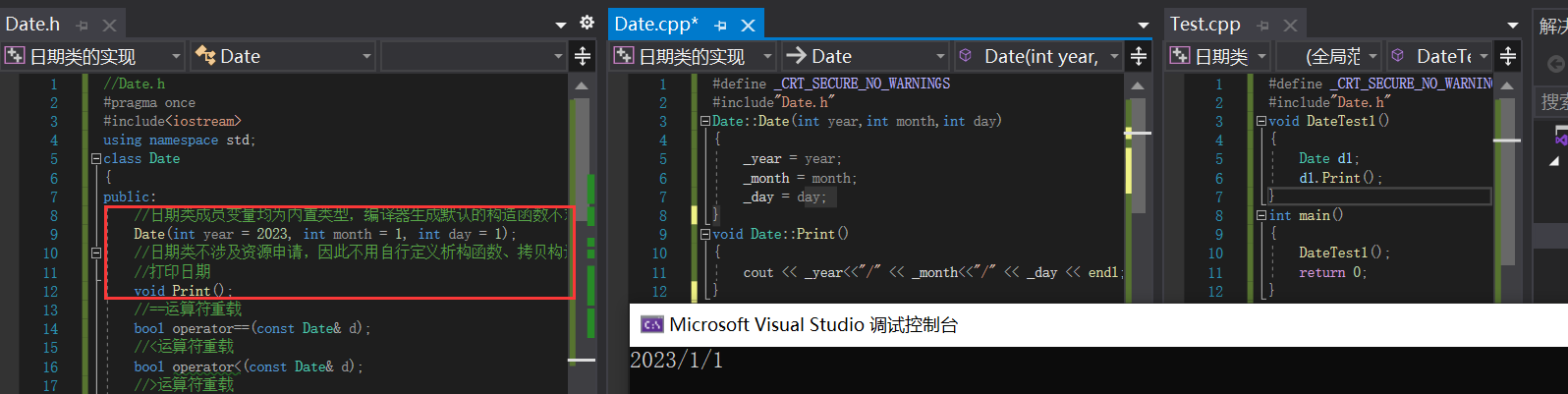This screenshot has width=1568, height=394.
Task: Click '_year = year;' line in Date.cpp
Action: pyautogui.click(x=792, y=158)
